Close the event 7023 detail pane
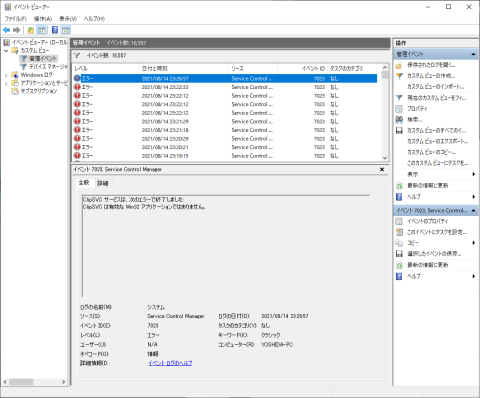The image size is (480, 398). coord(382,169)
